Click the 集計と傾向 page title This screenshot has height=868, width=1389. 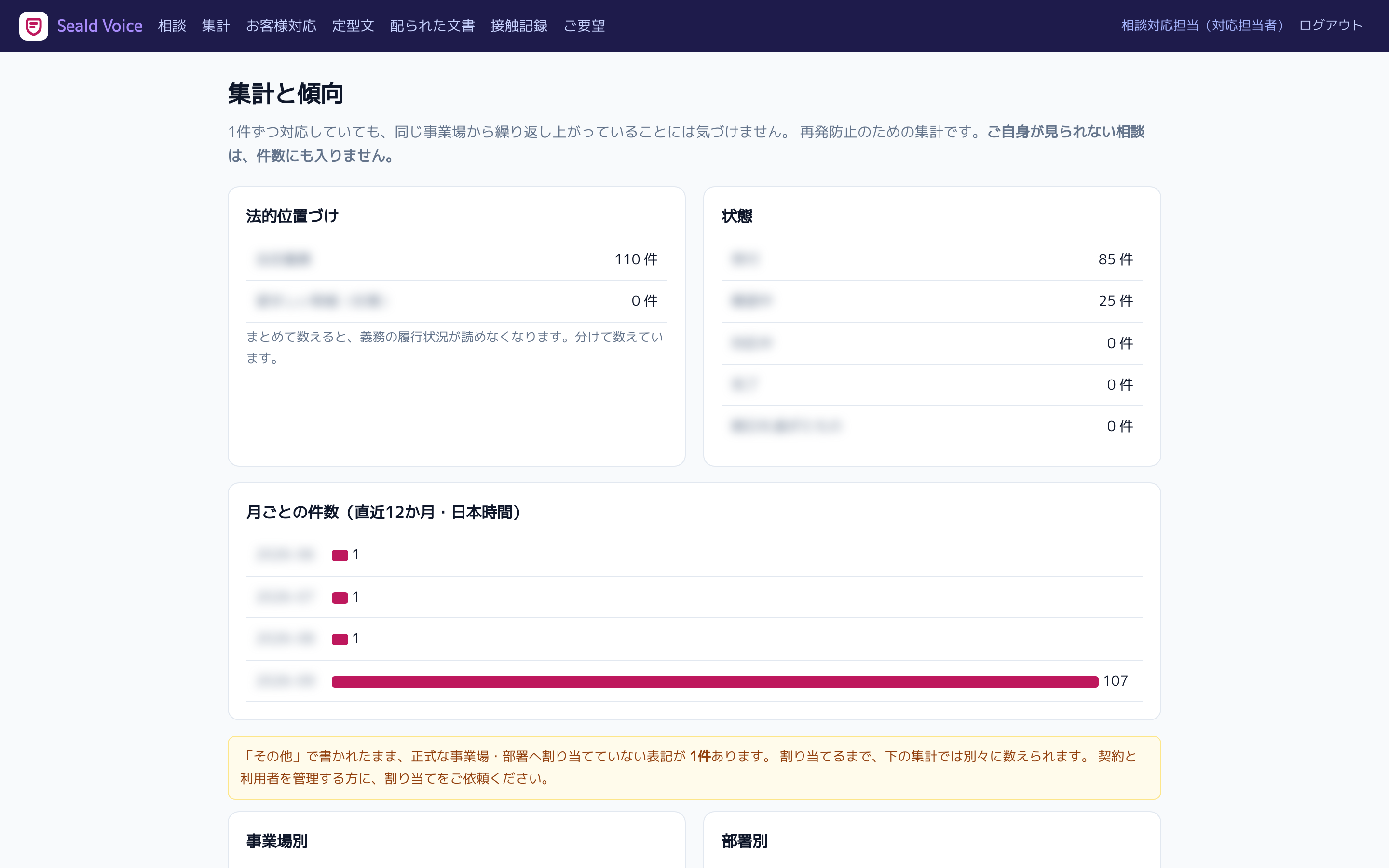coord(286,94)
